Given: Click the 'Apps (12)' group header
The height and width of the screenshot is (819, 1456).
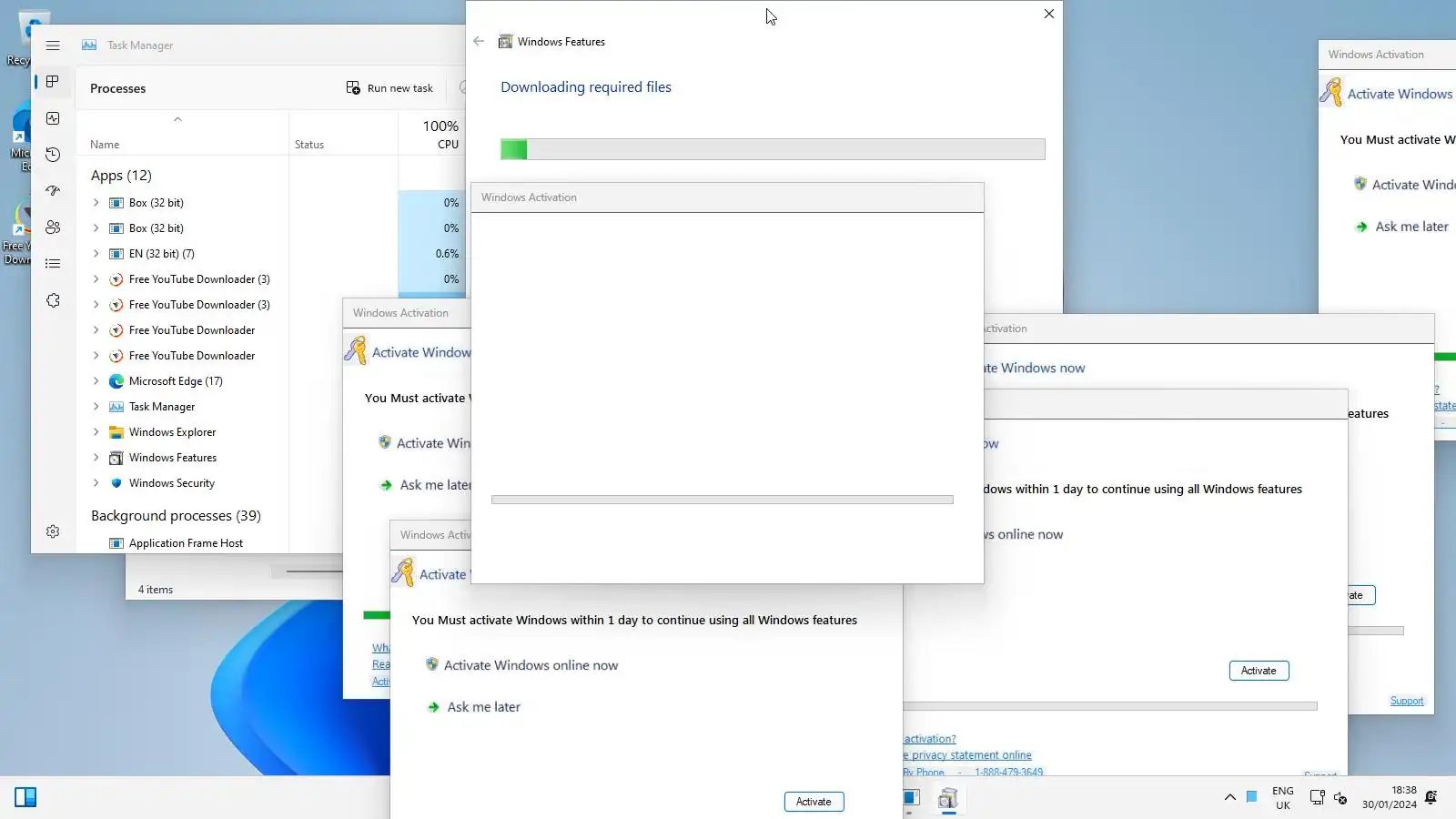Looking at the screenshot, I should click(121, 176).
